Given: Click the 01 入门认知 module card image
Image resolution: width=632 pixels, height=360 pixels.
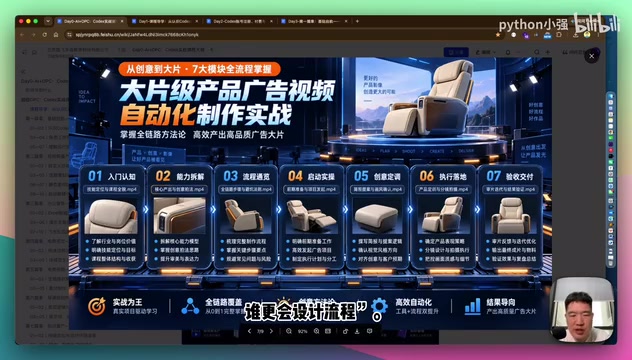Looking at the screenshot, I should (111, 216).
